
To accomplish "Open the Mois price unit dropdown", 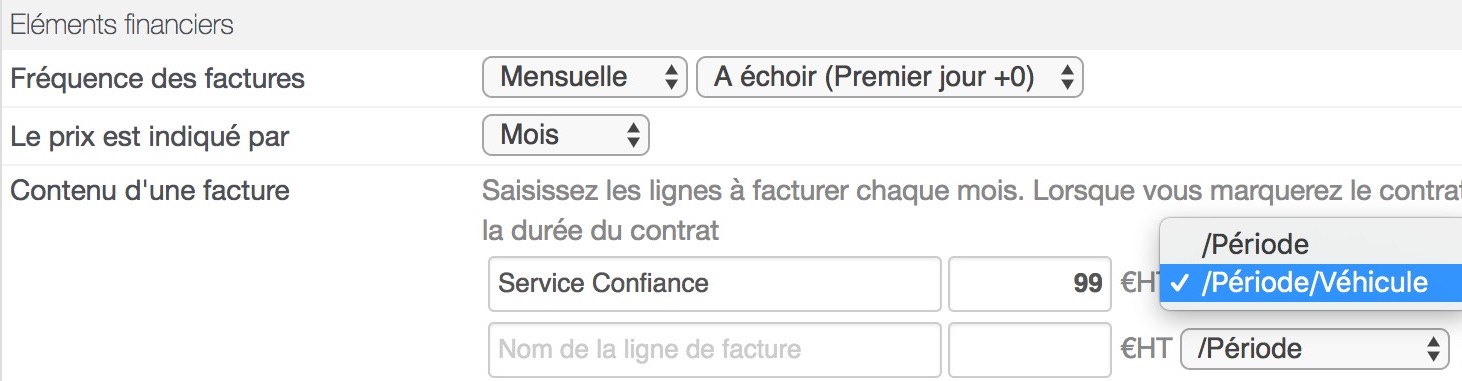I will 566,136.
